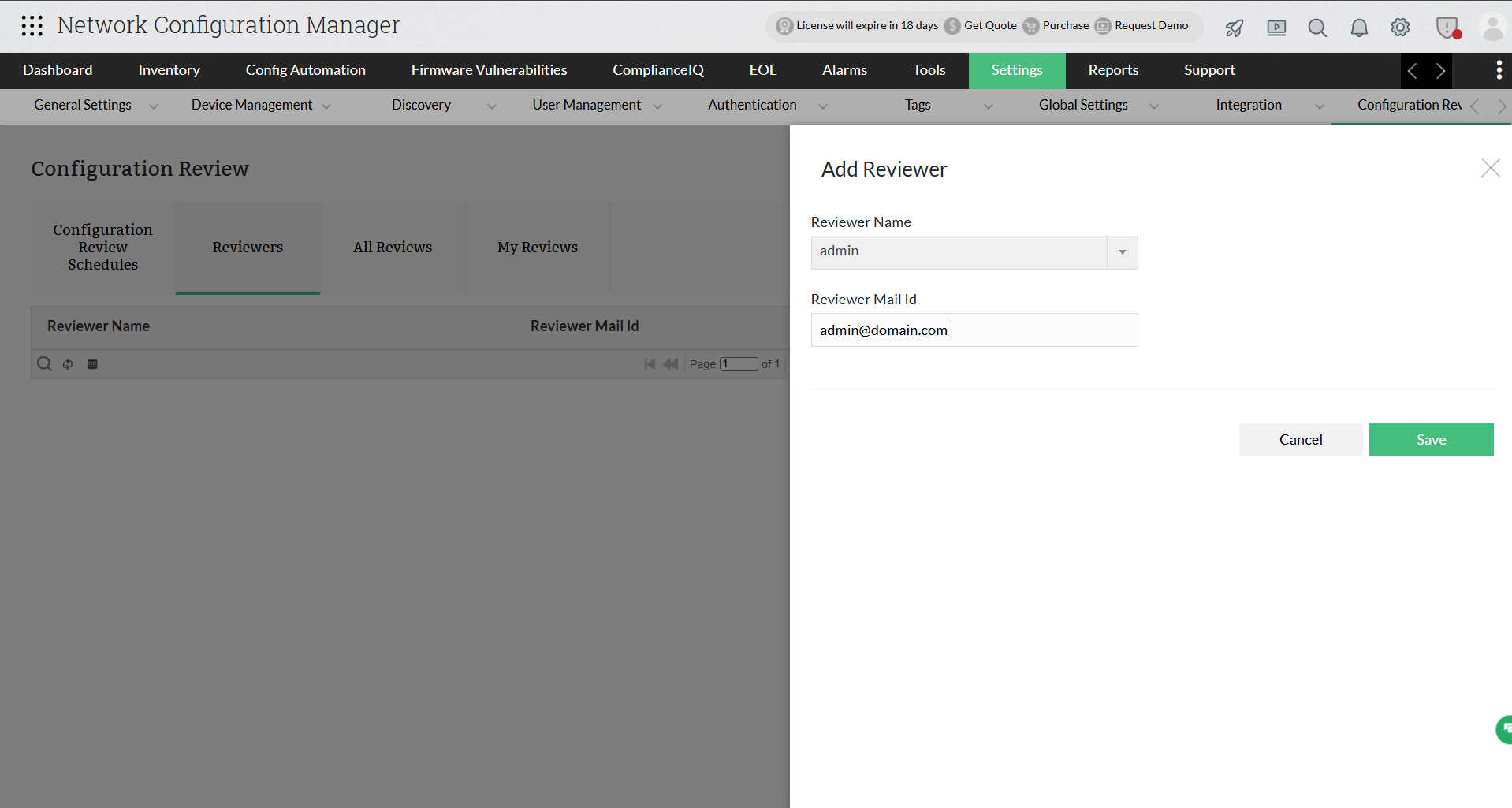The image size is (1512, 808).
Task: Open the Settings menu
Action: [x=1017, y=71]
